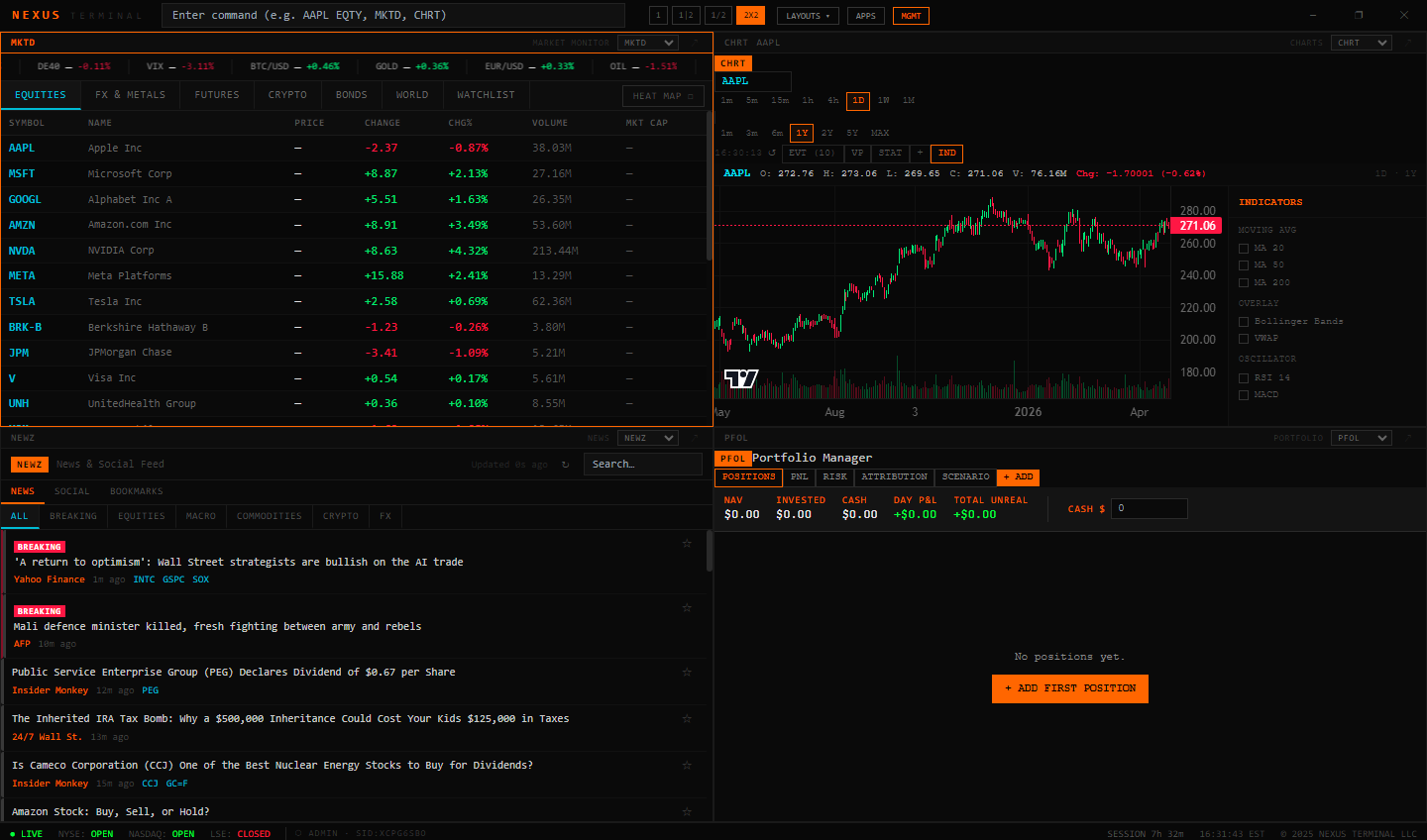The image size is (1427, 840).
Task: Show EVT (10) events on chart
Action: pos(812,153)
